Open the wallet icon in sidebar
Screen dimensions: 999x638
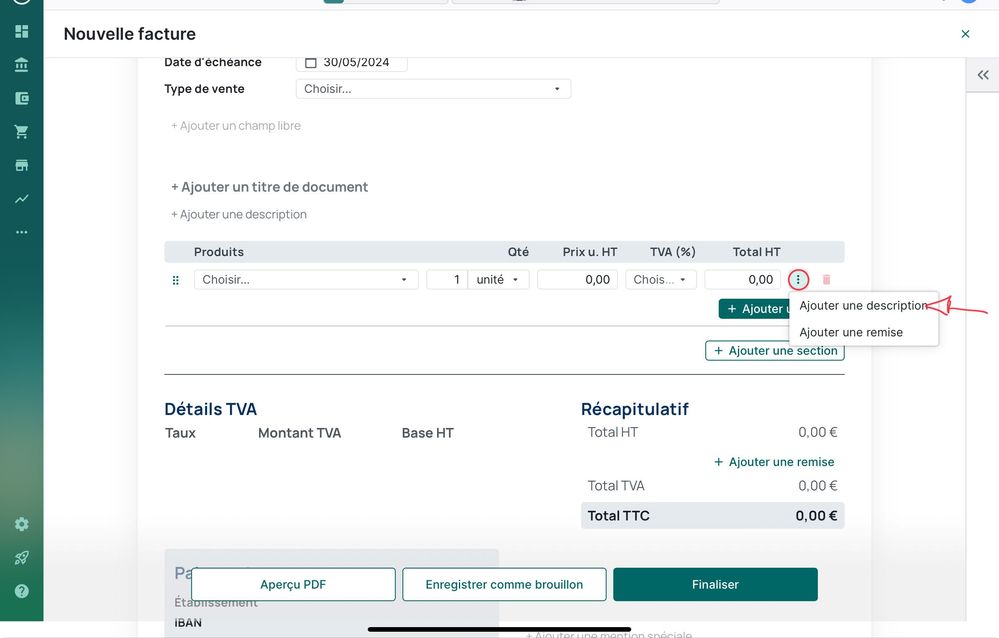pyautogui.click(x=21, y=98)
